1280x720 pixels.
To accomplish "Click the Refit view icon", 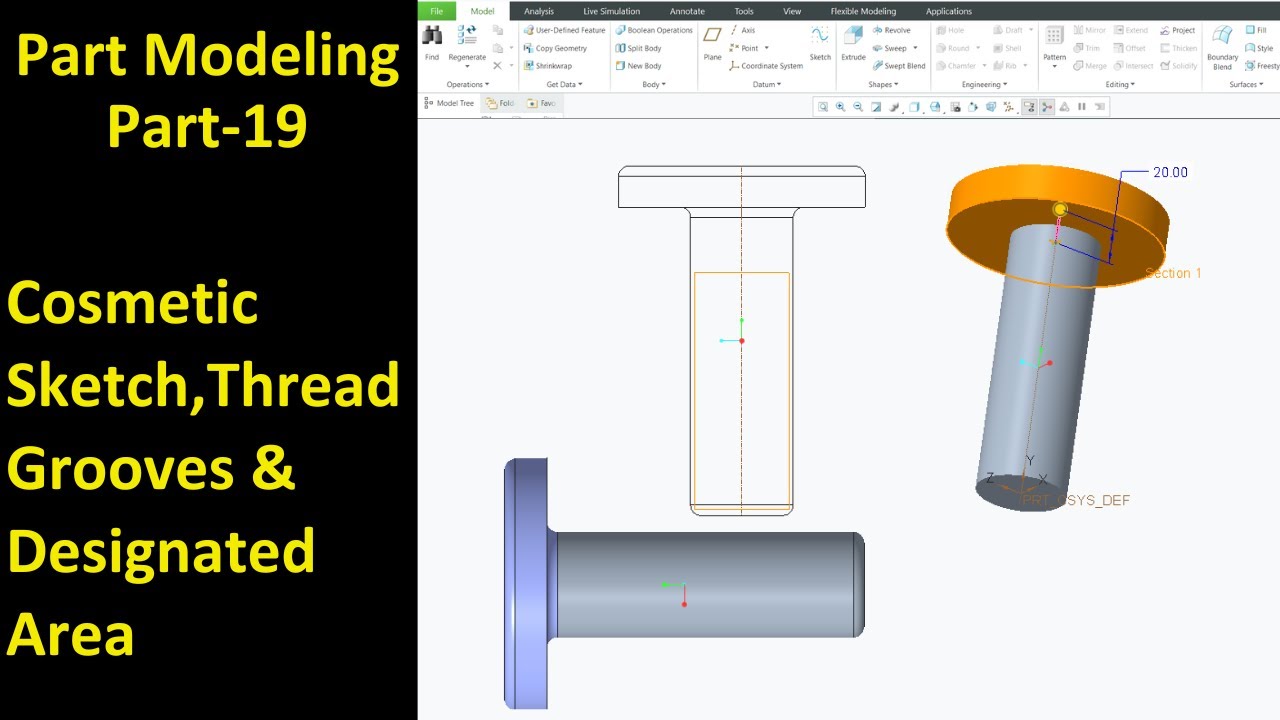I will coord(822,107).
